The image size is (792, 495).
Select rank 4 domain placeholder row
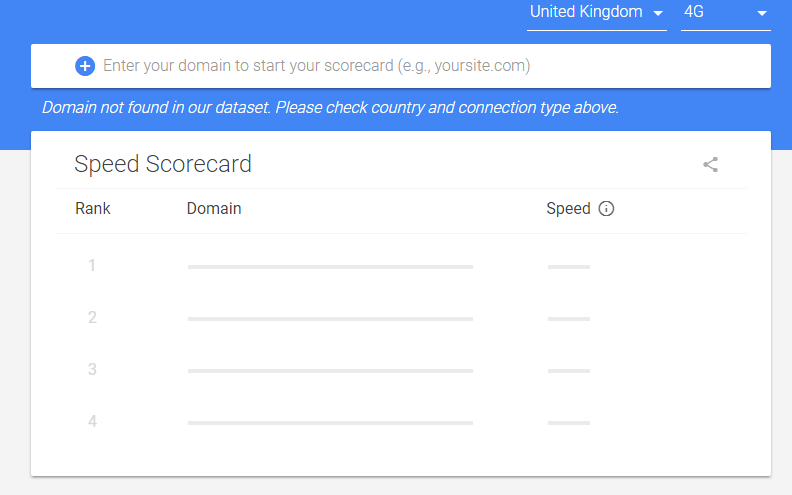click(330, 423)
